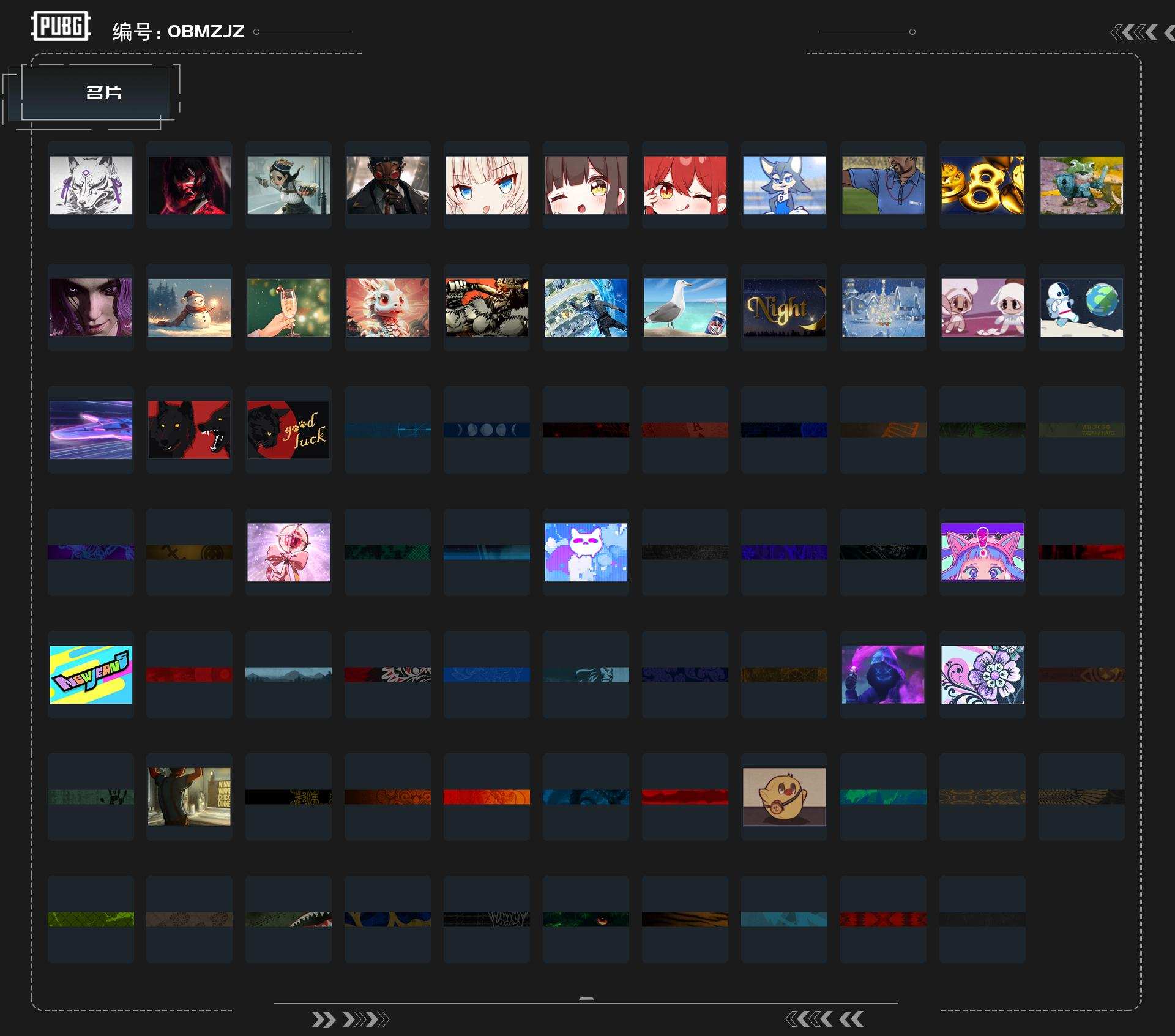1175x1036 pixels.
Task: Click the ID text OBMZJZ
Action: pyautogui.click(x=206, y=31)
